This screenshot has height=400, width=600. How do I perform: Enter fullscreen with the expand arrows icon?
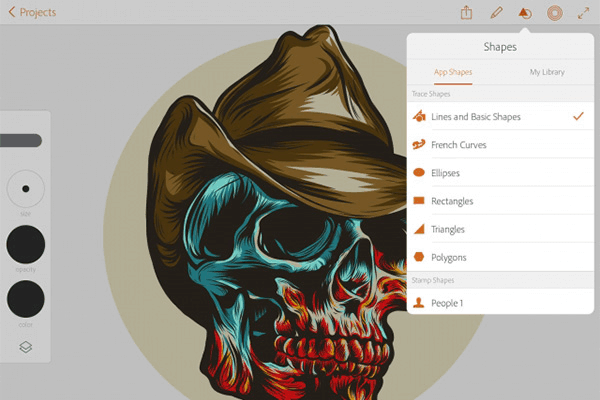[583, 13]
